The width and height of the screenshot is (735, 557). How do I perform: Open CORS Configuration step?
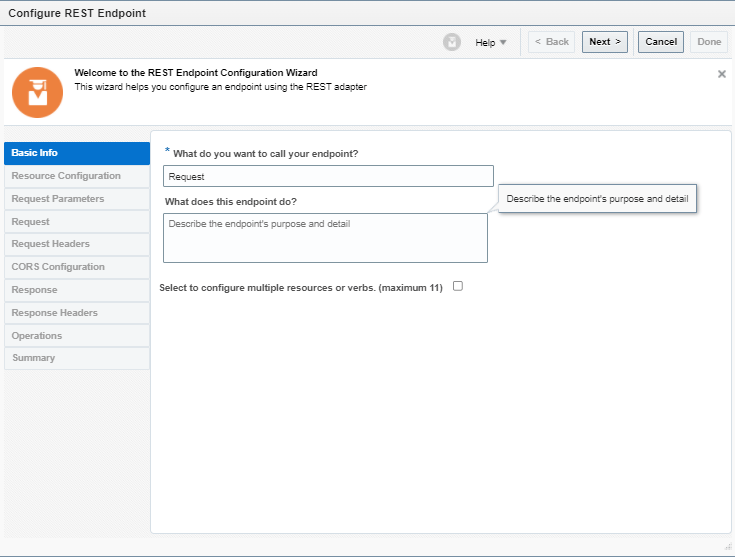(77, 267)
